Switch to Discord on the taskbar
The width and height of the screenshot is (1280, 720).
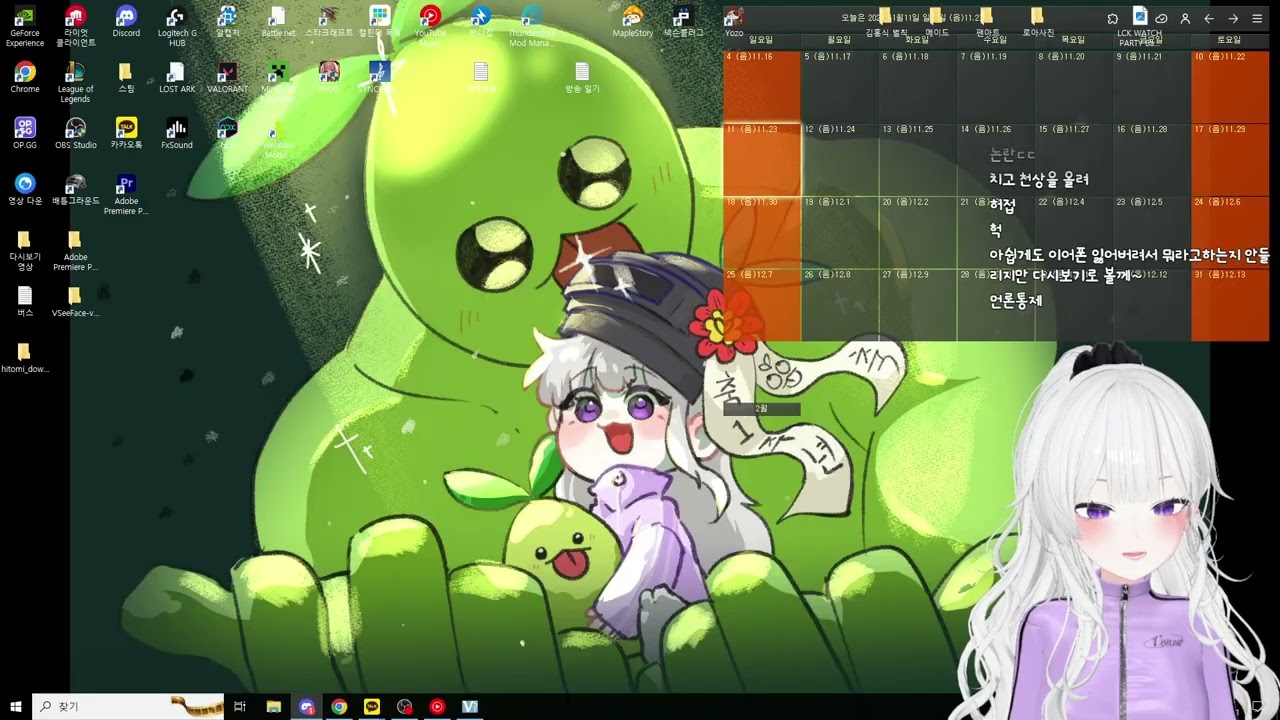coord(307,706)
